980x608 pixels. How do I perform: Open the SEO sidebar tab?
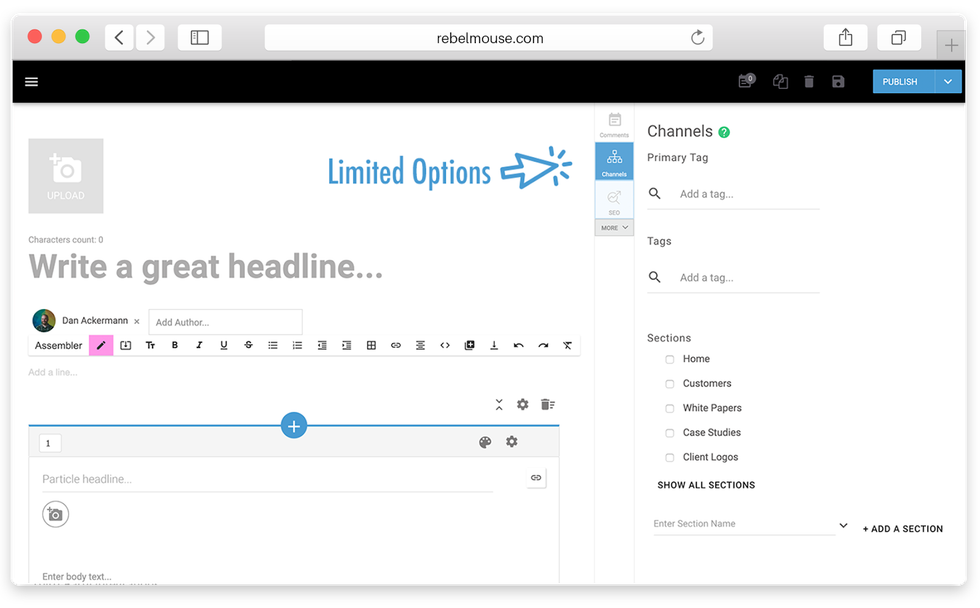click(614, 201)
